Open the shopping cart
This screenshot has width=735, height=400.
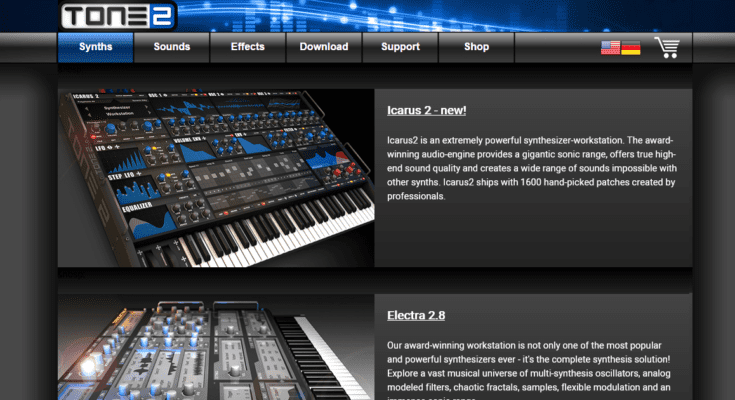click(668, 47)
